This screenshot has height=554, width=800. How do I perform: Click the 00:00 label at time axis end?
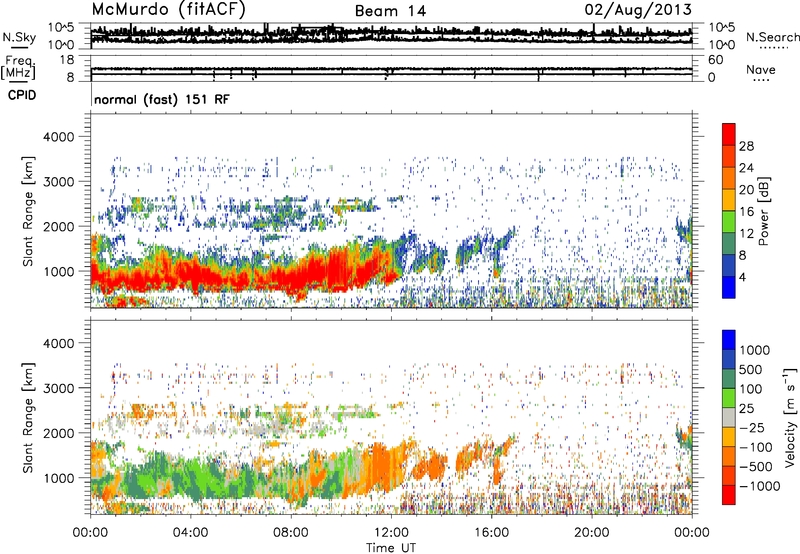692,533
